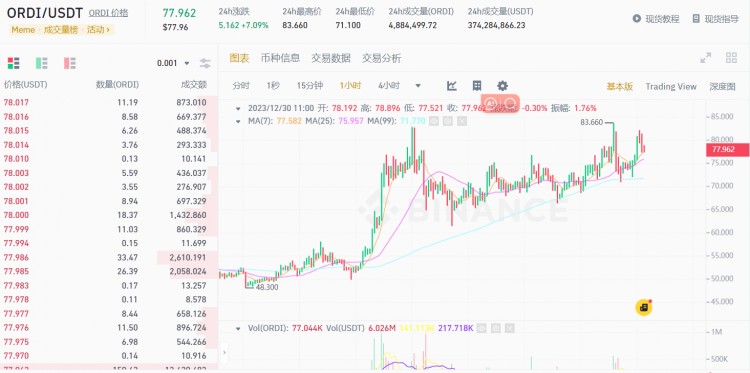Switch chart to Trading View mode
750x373 pixels.
pos(671,87)
